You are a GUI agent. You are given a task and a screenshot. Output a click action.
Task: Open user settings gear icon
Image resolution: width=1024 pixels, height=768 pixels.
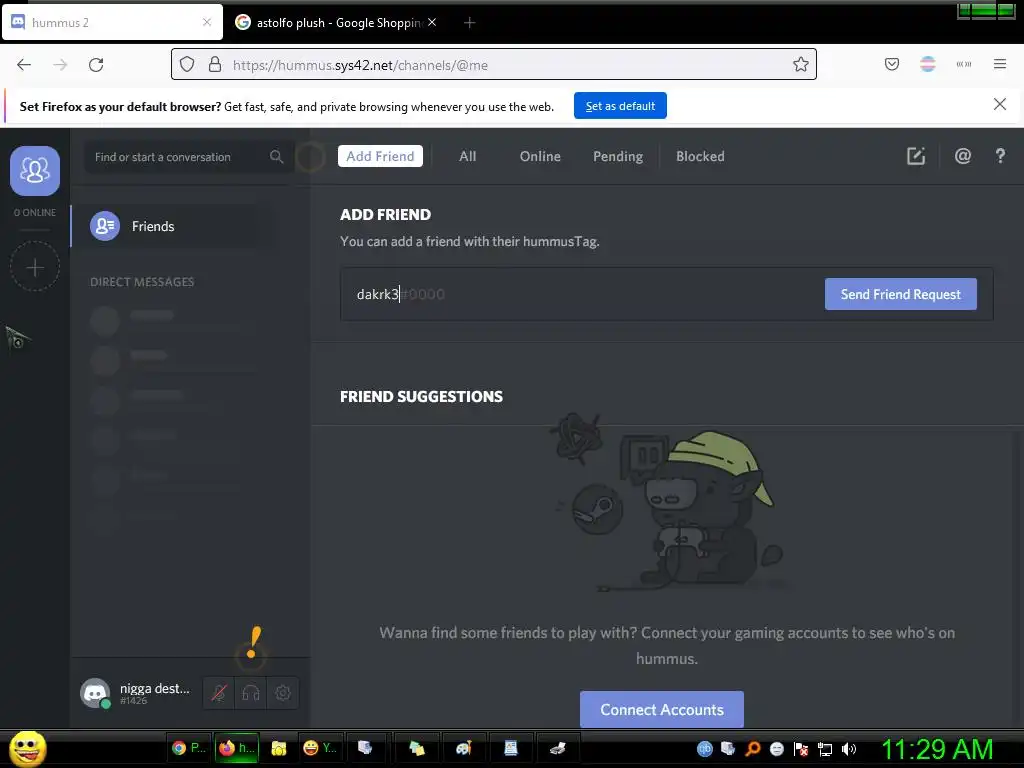click(283, 693)
